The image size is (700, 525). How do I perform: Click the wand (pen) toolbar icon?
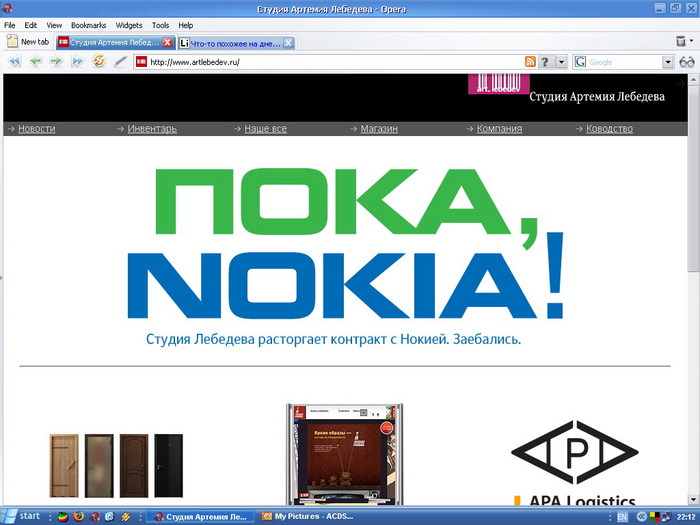tap(120, 61)
